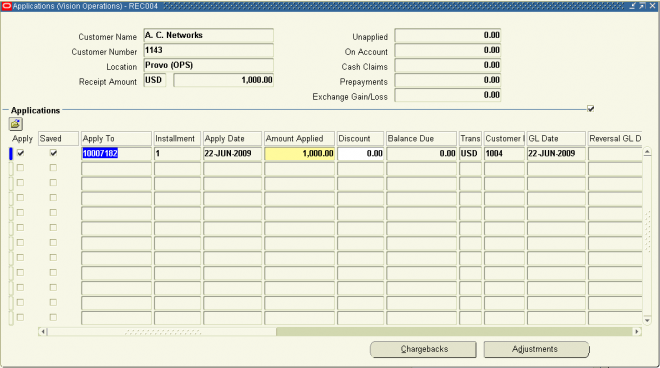Screen dimensions: 660x368
Task: Click horizontal scrollbar right arrow
Action: tap(637, 332)
